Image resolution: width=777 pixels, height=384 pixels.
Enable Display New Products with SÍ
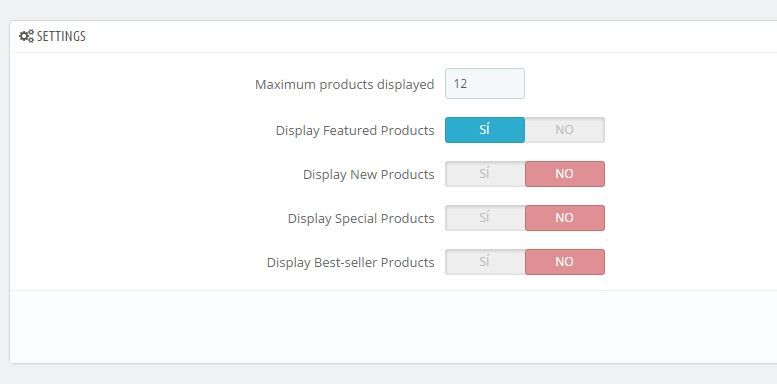tap(485, 174)
